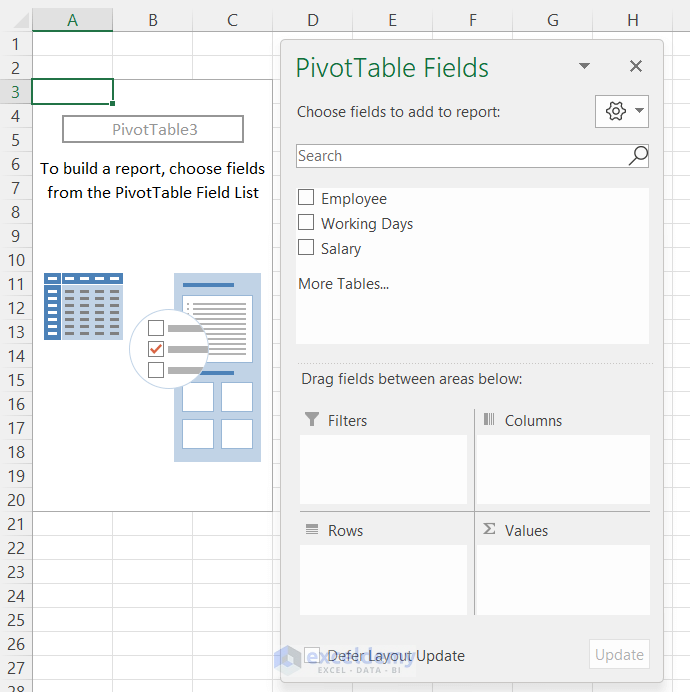Click the Columns area icon
The image size is (690, 692).
coord(489,420)
